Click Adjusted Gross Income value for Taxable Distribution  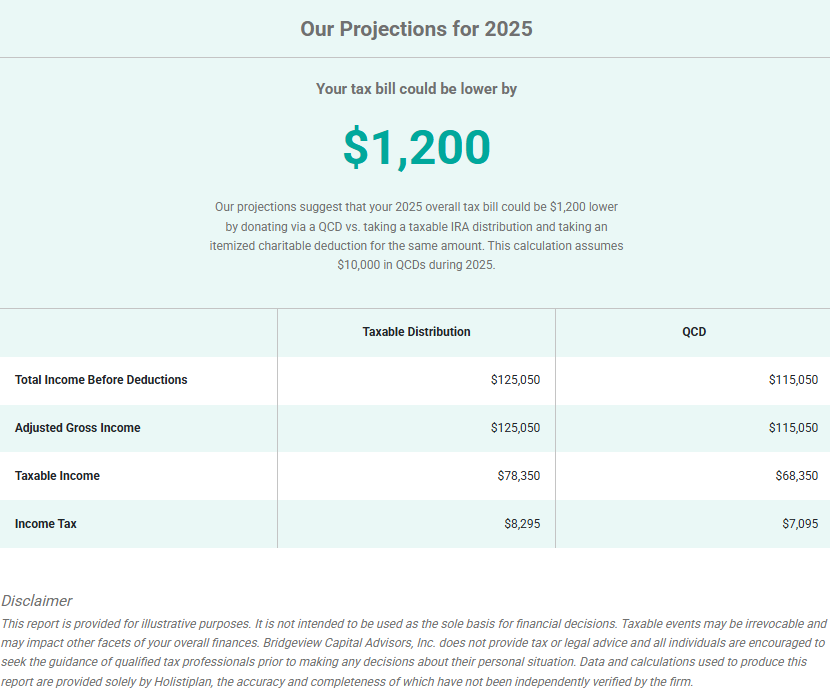pos(515,428)
